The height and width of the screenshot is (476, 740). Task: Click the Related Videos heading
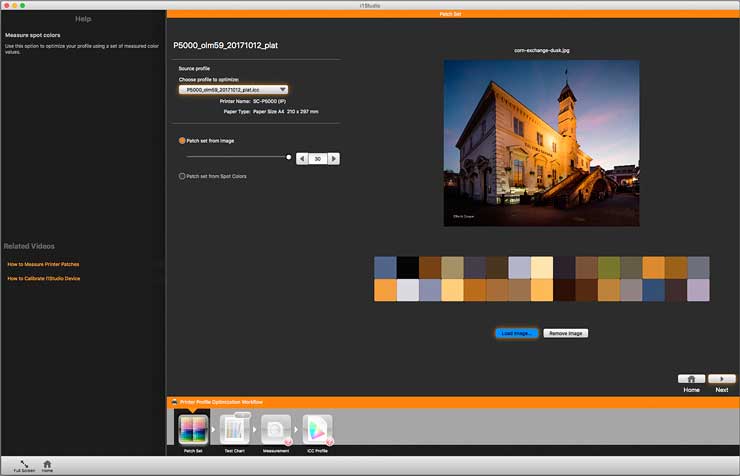29,246
